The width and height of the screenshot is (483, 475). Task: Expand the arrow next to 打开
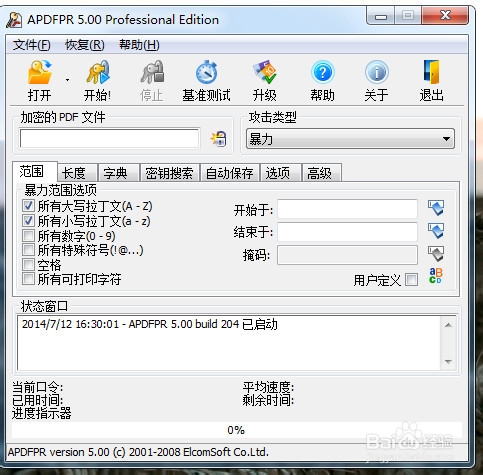pos(67,80)
